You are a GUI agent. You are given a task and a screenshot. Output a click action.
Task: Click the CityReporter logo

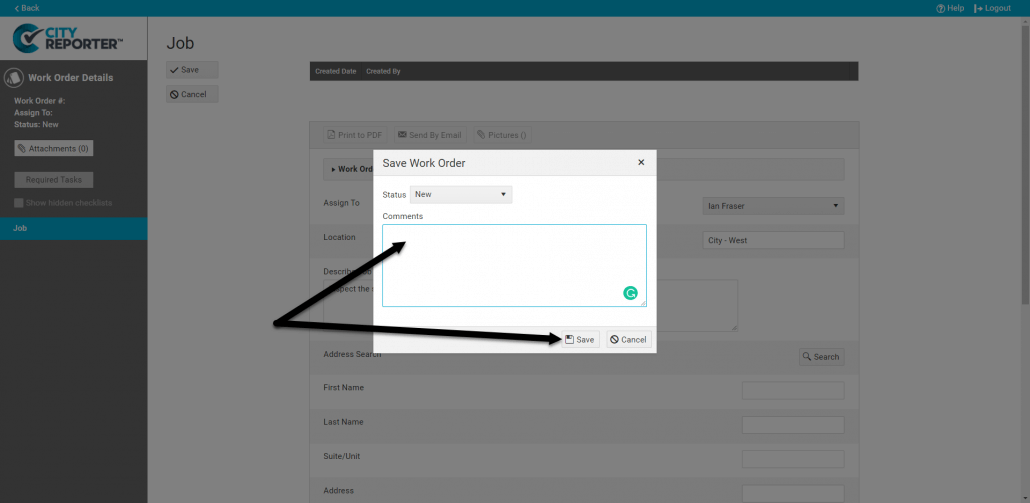pyautogui.click(x=68, y=40)
